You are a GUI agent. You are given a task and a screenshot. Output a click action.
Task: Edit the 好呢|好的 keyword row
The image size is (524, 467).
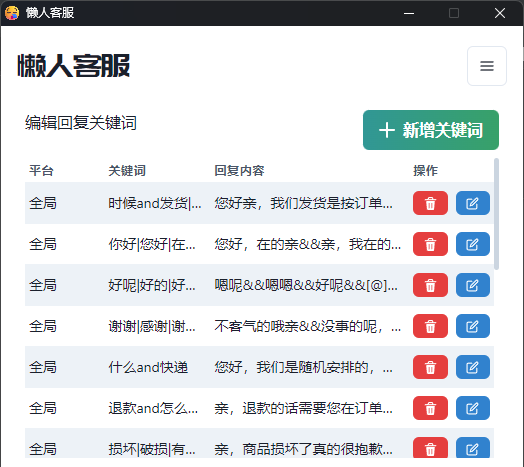coord(473,285)
